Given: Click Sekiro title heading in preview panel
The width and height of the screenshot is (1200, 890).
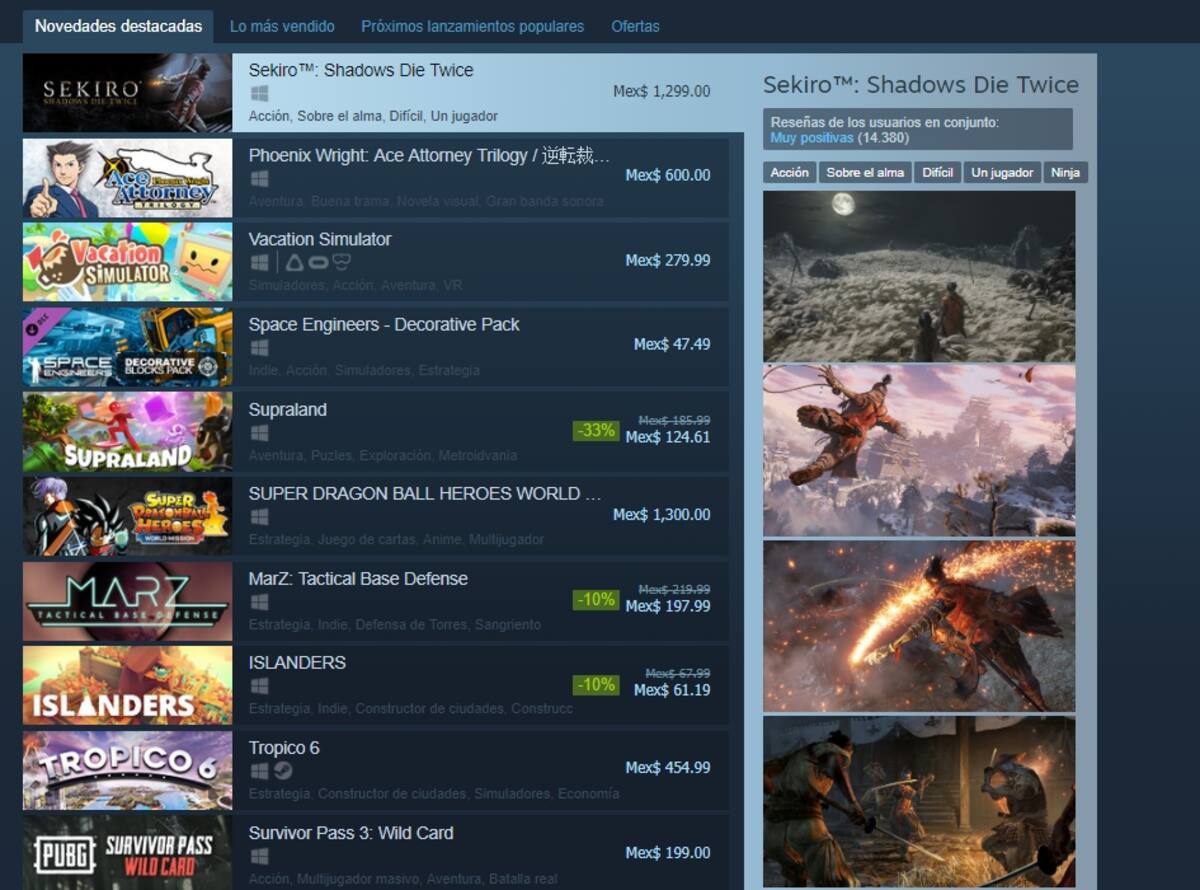Looking at the screenshot, I should point(921,85).
